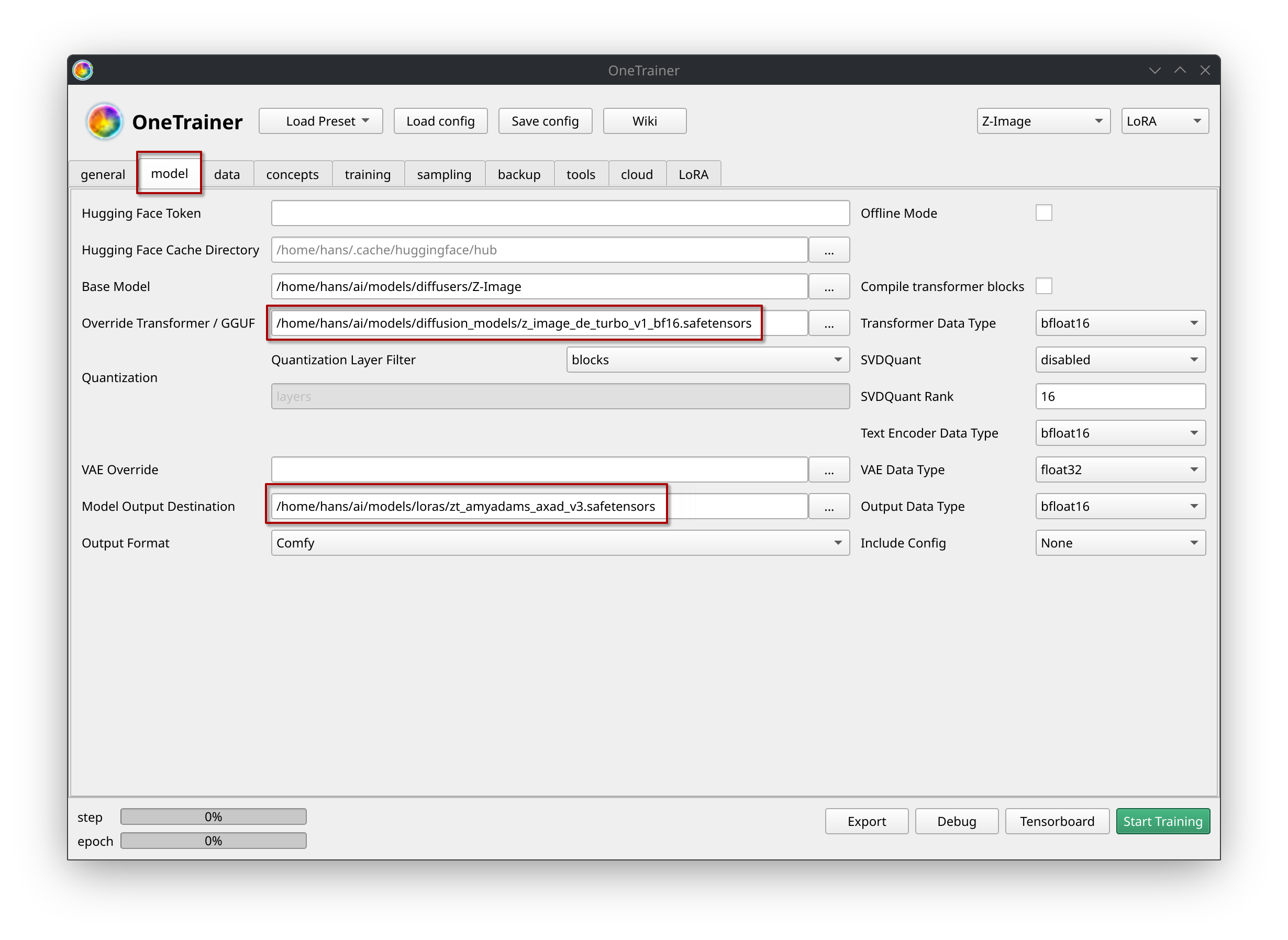This screenshot has width=1288, height=940.
Task: Click the Hugging Face Cache Directory field
Action: pos(540,250)
